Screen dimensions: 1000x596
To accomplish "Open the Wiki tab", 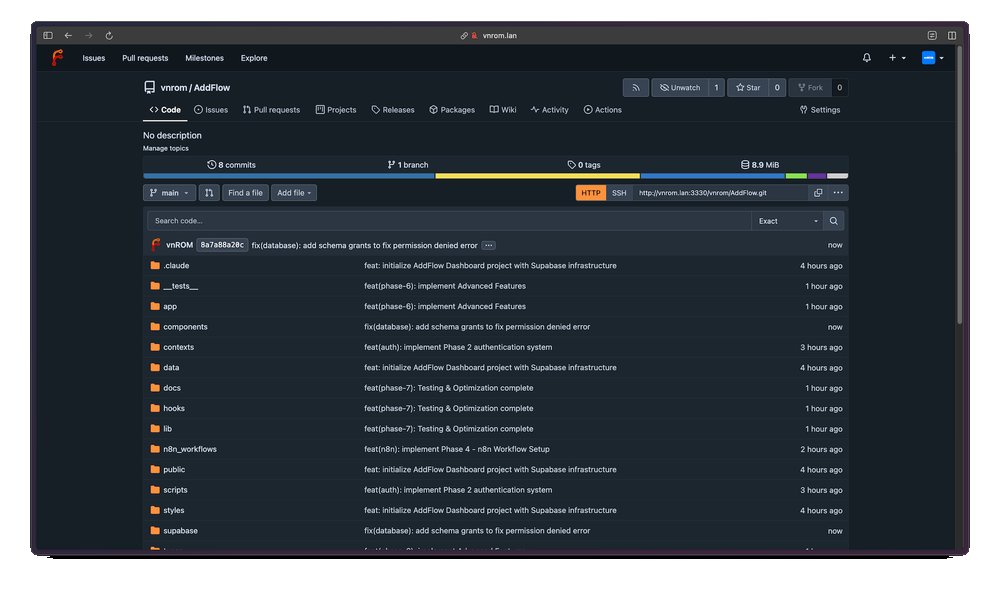I will coord(503,110).
